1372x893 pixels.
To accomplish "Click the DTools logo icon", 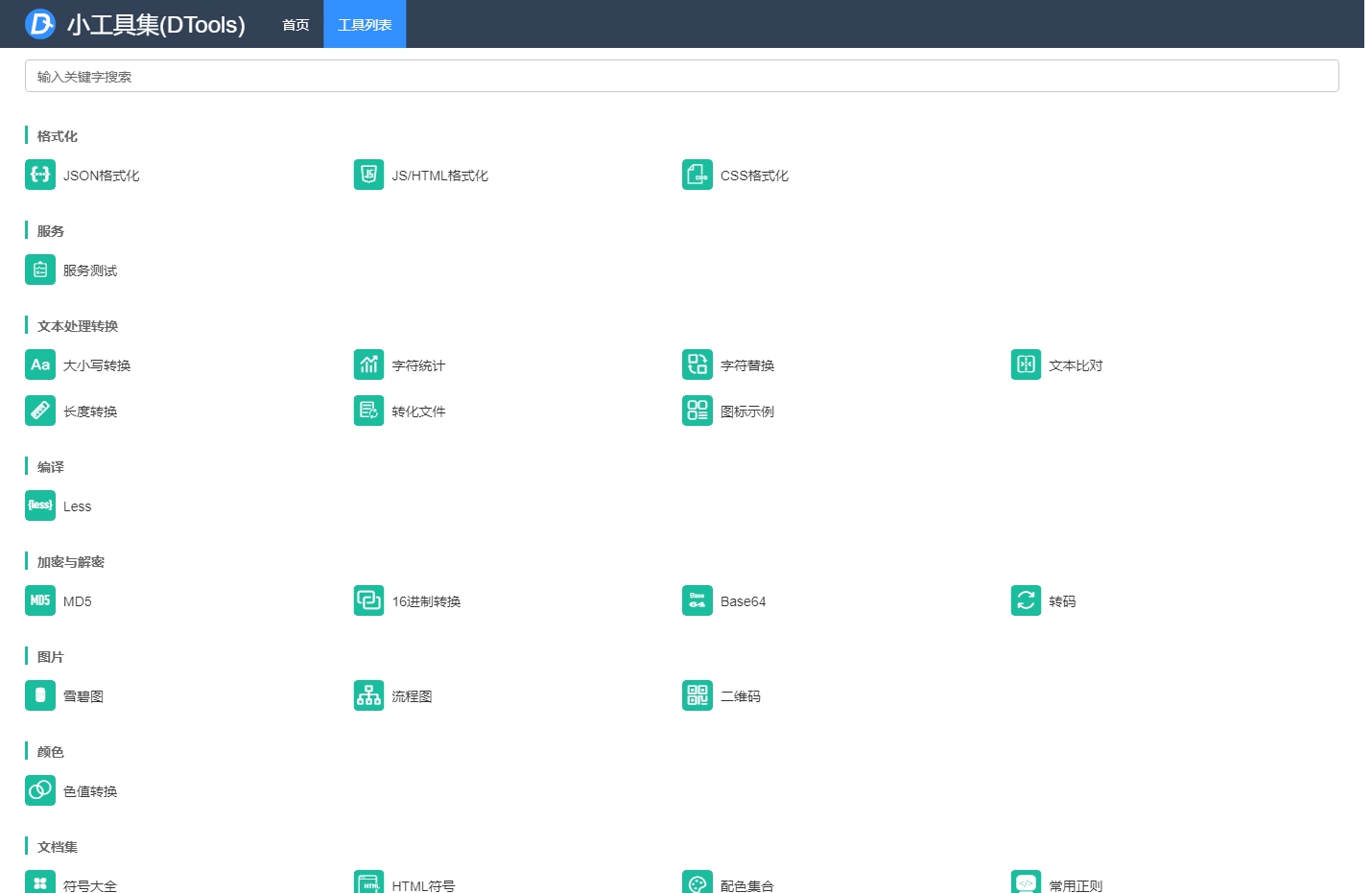I will tap(40, 23).
